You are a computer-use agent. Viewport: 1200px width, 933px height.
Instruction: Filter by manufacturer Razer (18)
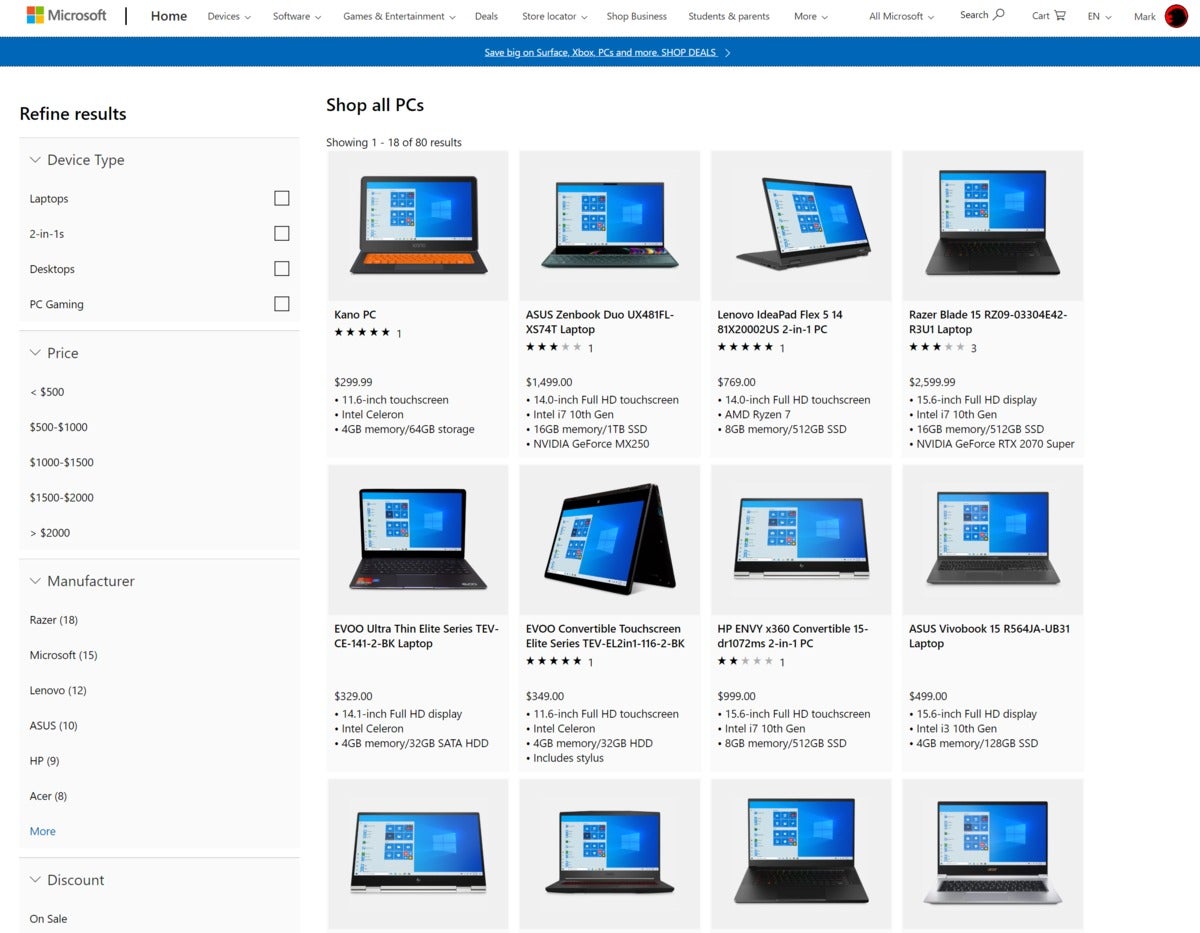click(54, 620)
